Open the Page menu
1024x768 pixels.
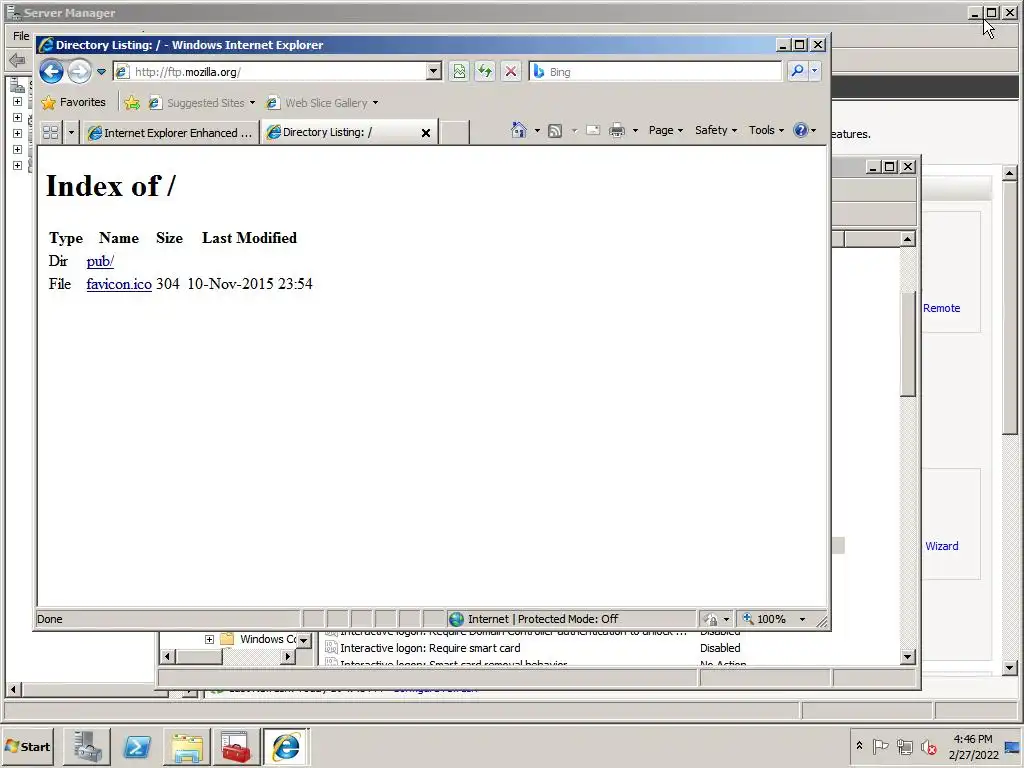pyautogui.click(x=665, y=130)
